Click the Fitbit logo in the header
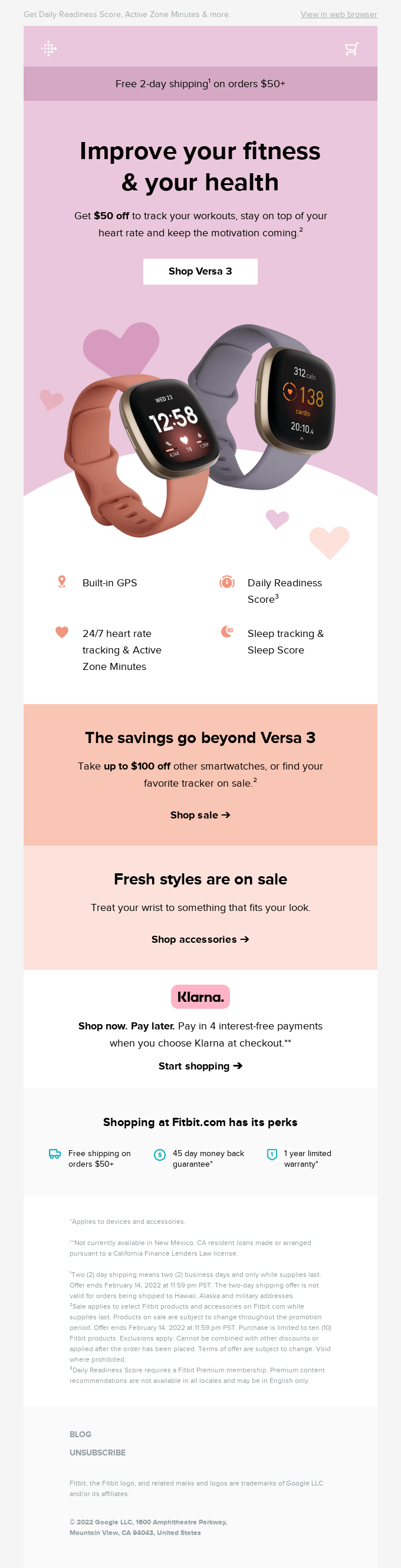401x1568 pixels. 50,48
